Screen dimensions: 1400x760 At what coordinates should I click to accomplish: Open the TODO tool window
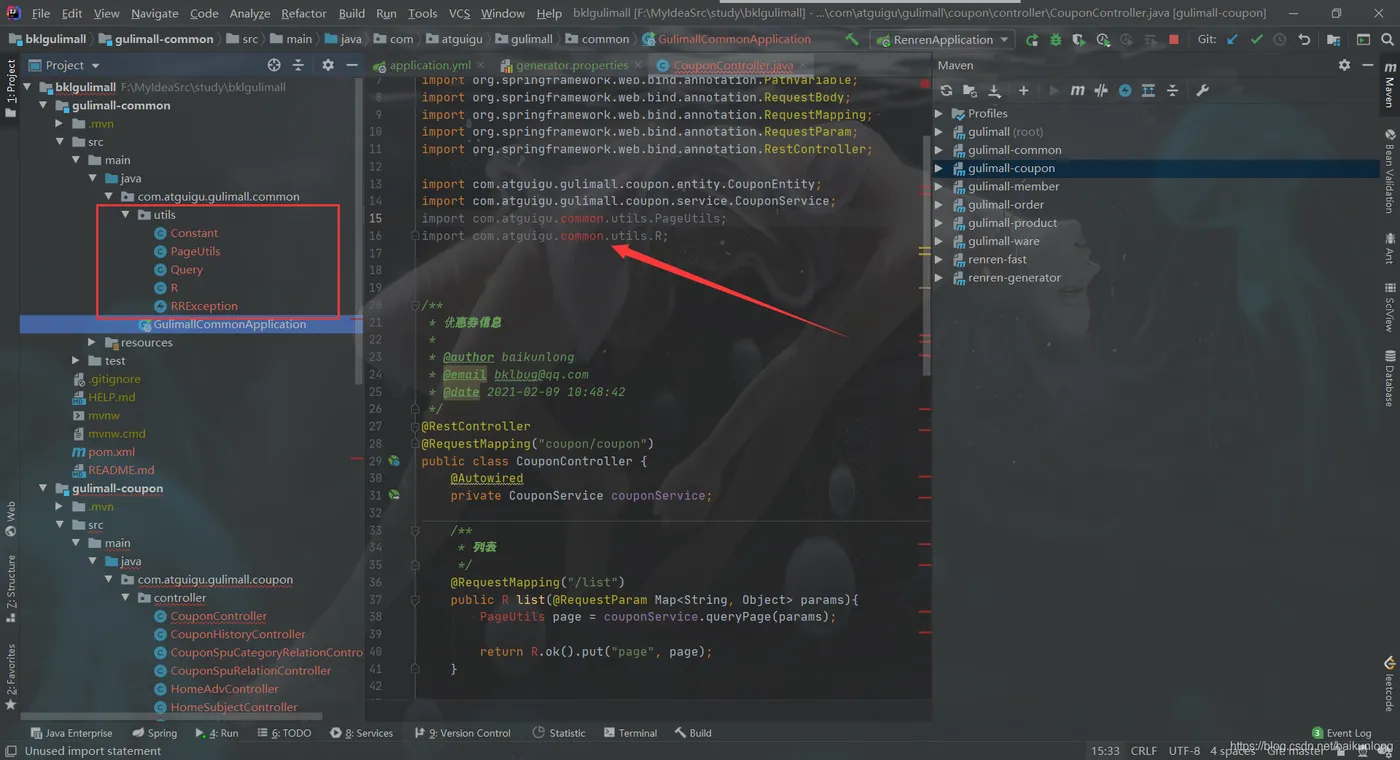[x=284, y=733]
